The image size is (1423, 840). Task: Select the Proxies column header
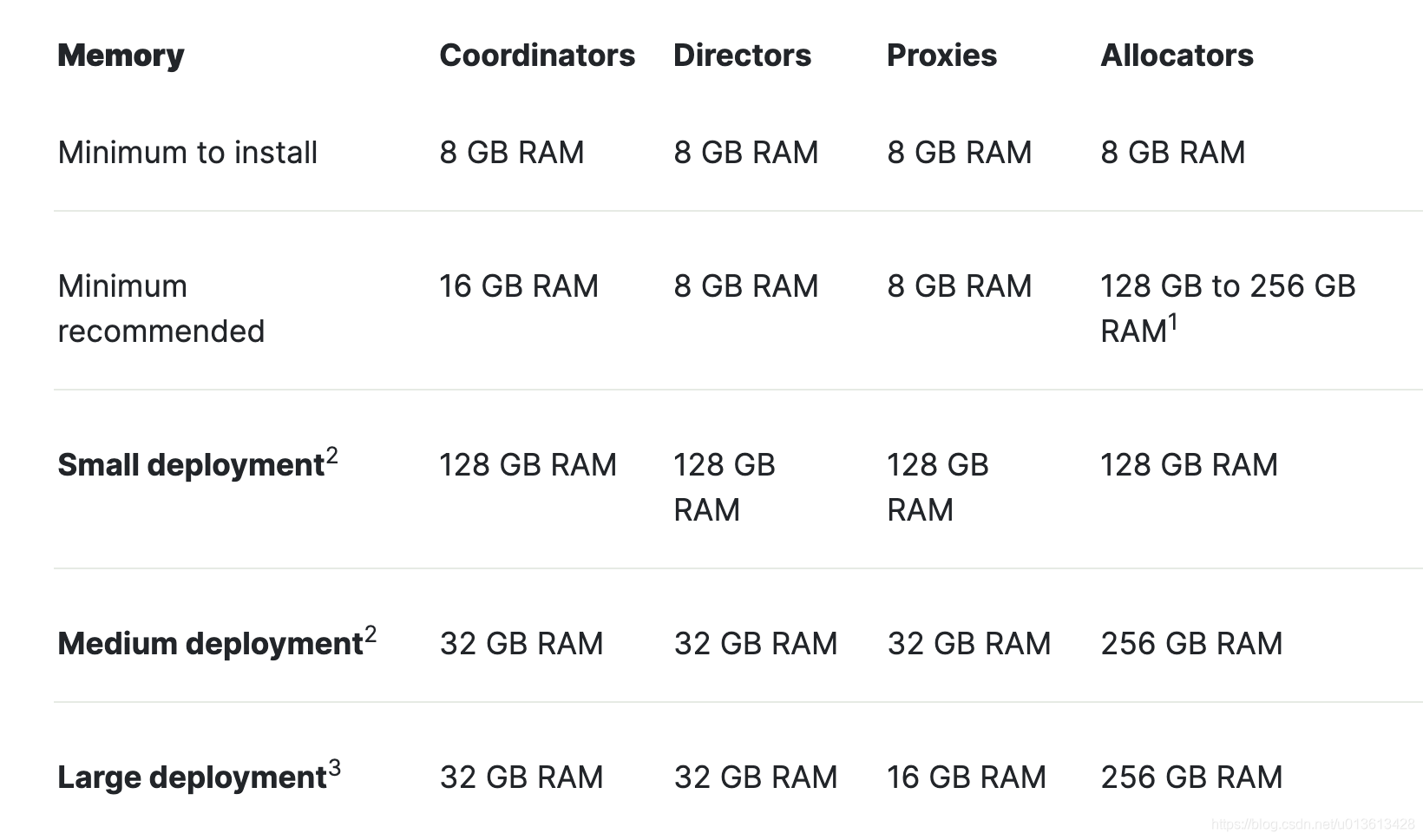coord(941,56)
